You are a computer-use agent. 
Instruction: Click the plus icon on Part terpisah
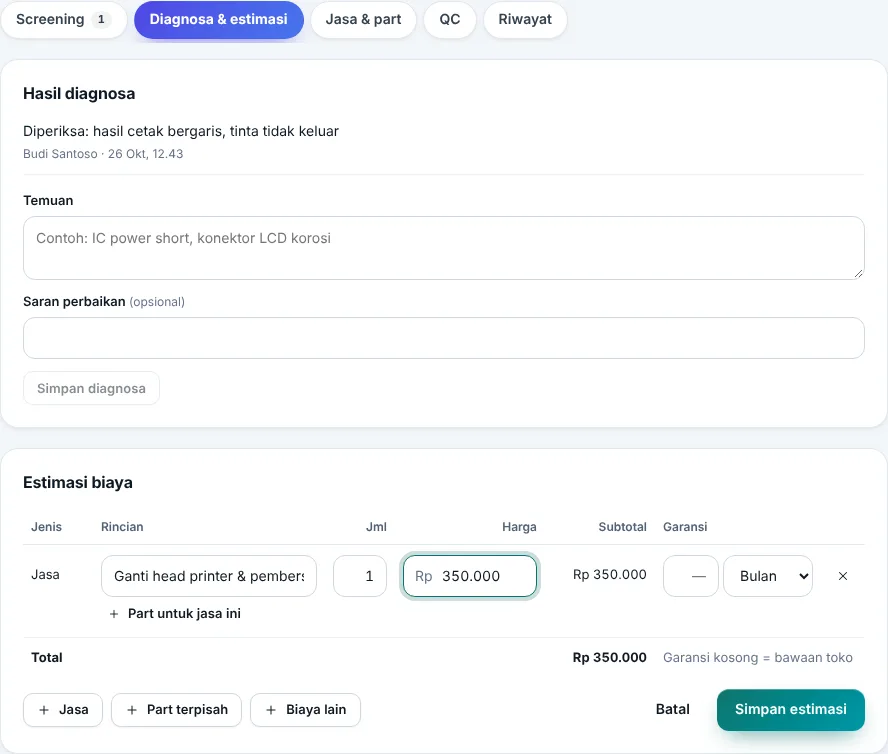[x=132, y=710]
